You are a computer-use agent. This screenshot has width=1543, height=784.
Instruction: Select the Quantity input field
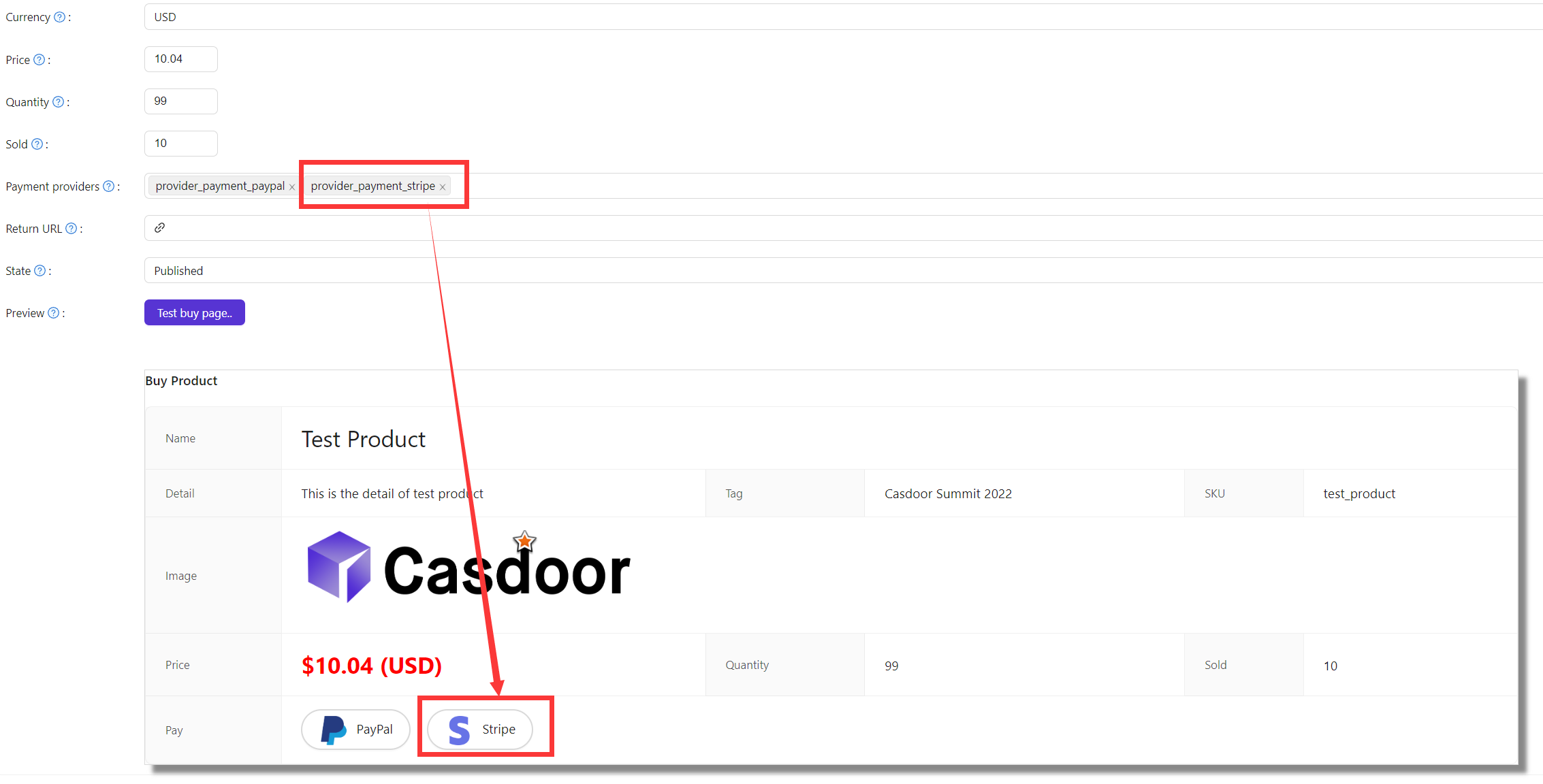click(x=181, y=102)
